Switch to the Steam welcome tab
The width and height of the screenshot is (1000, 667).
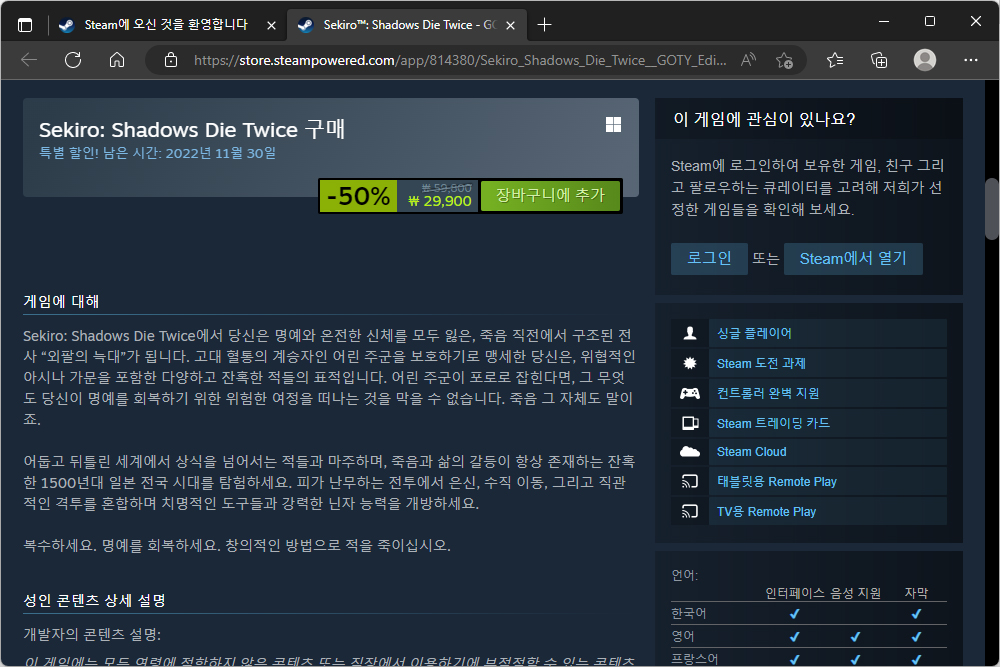click(167, 25)
